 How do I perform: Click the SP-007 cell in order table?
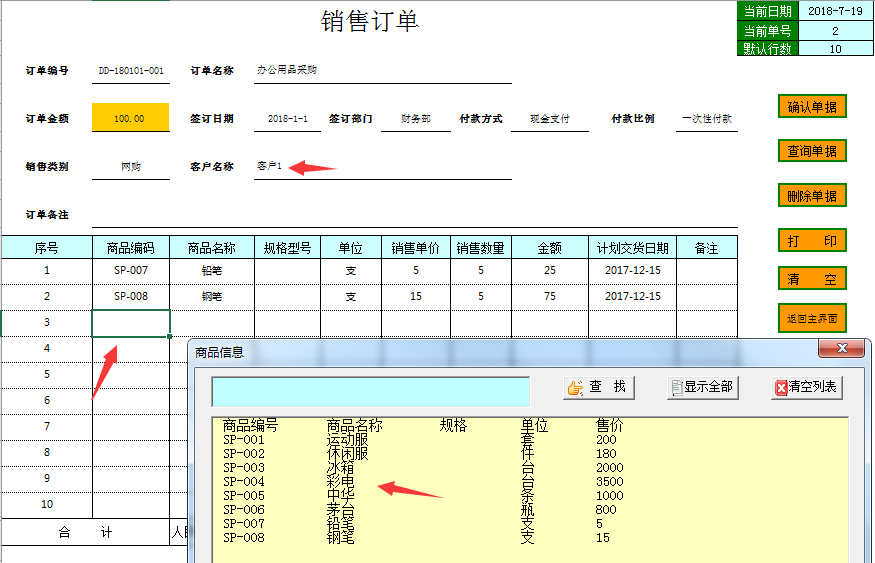click(x=131, y=271)
